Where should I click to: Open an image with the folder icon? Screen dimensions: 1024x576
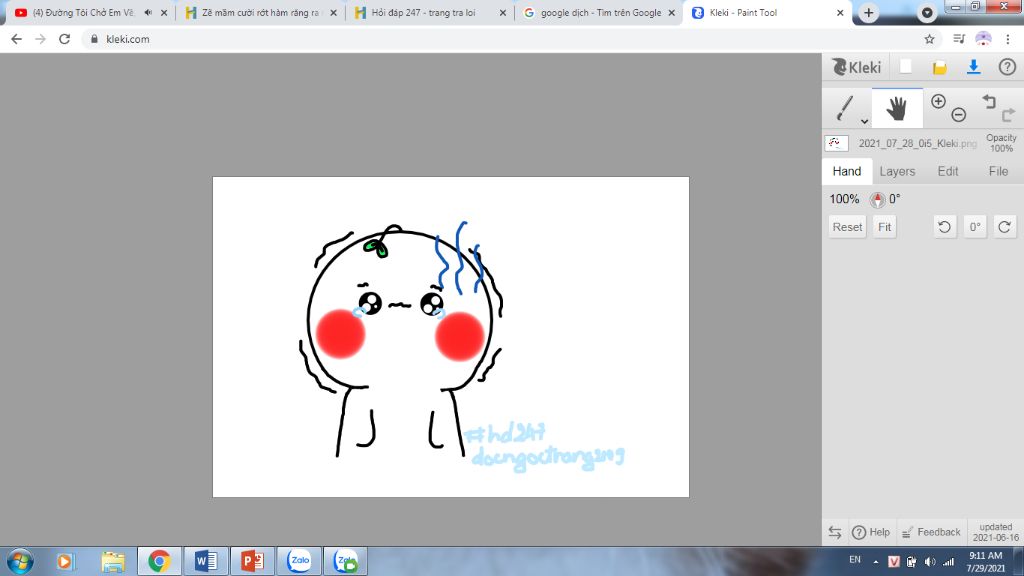pos(939,67)
